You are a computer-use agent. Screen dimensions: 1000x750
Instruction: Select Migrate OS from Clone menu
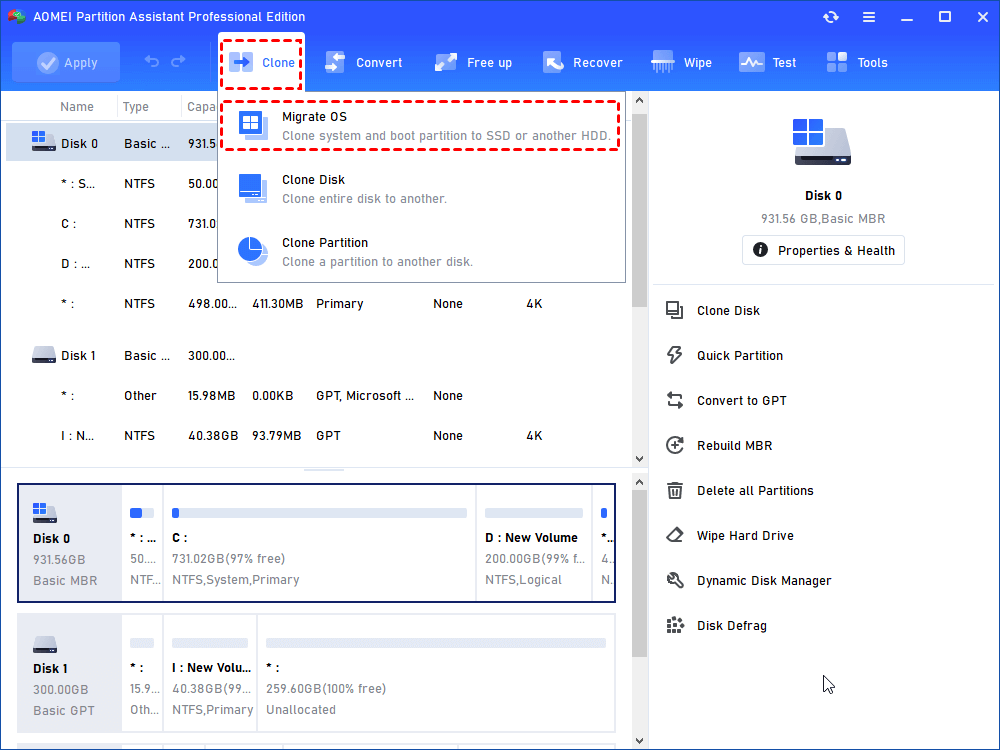pyautogui.click(x=421, y=126)
